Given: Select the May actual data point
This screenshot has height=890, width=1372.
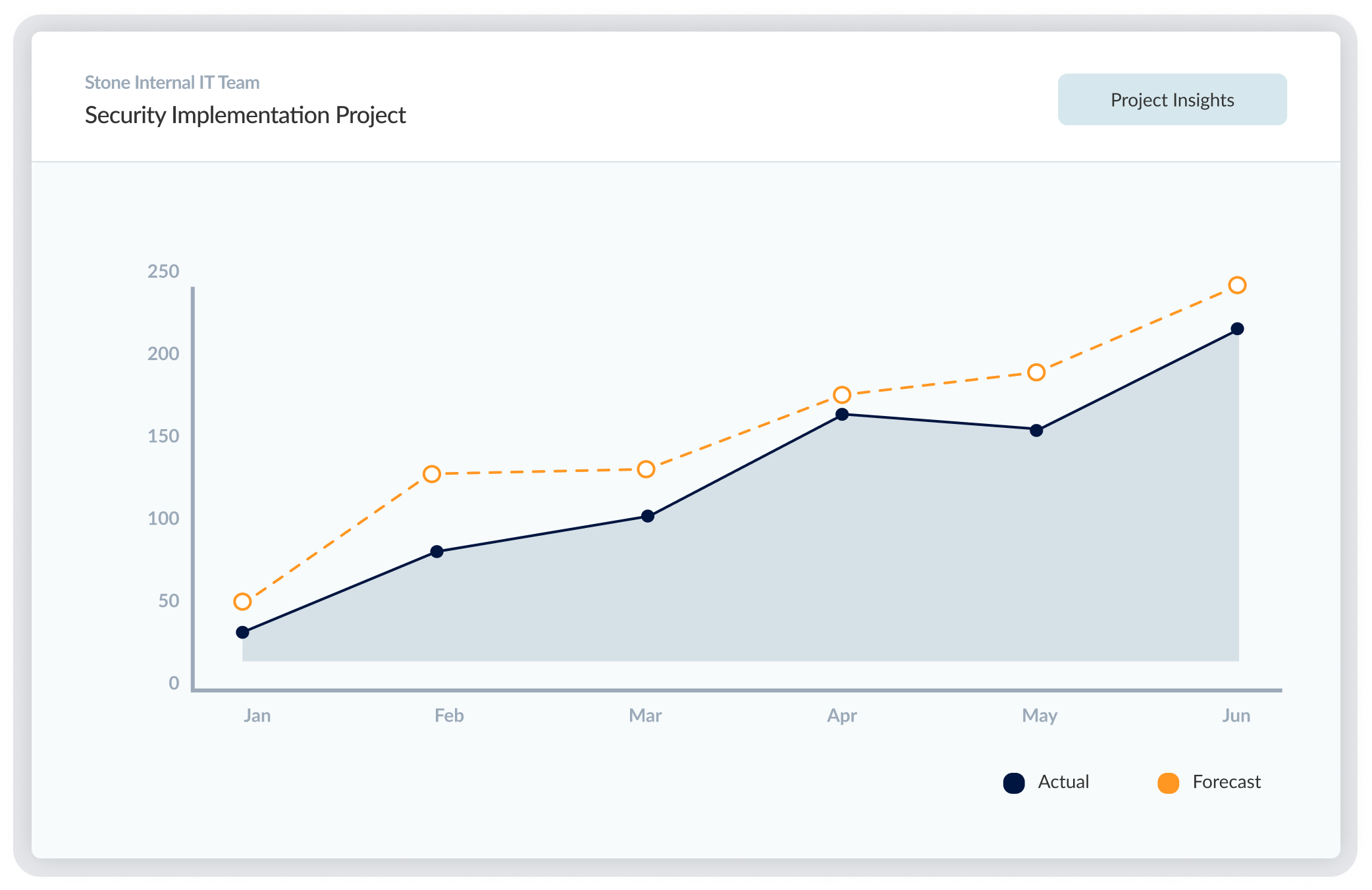Looking at the screenshot, I should (x=1036, y=431).
